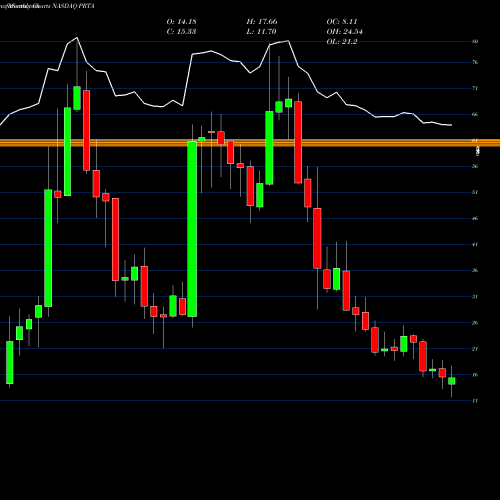The image size is (500, 500).
Task: Click the right end of the white indicator line
Action: [x=451, y=125]
